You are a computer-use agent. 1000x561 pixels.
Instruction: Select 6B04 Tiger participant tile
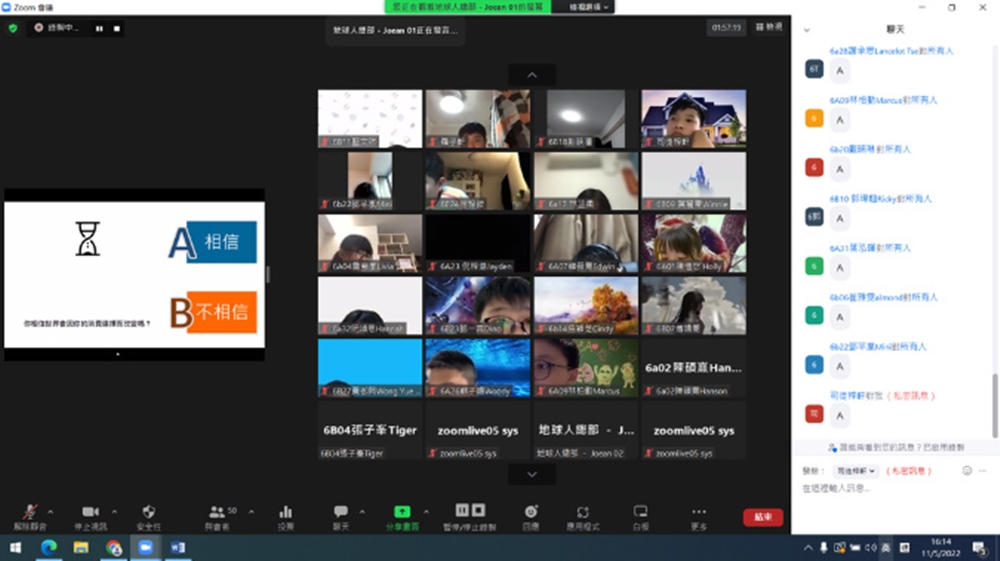[370, 430]
